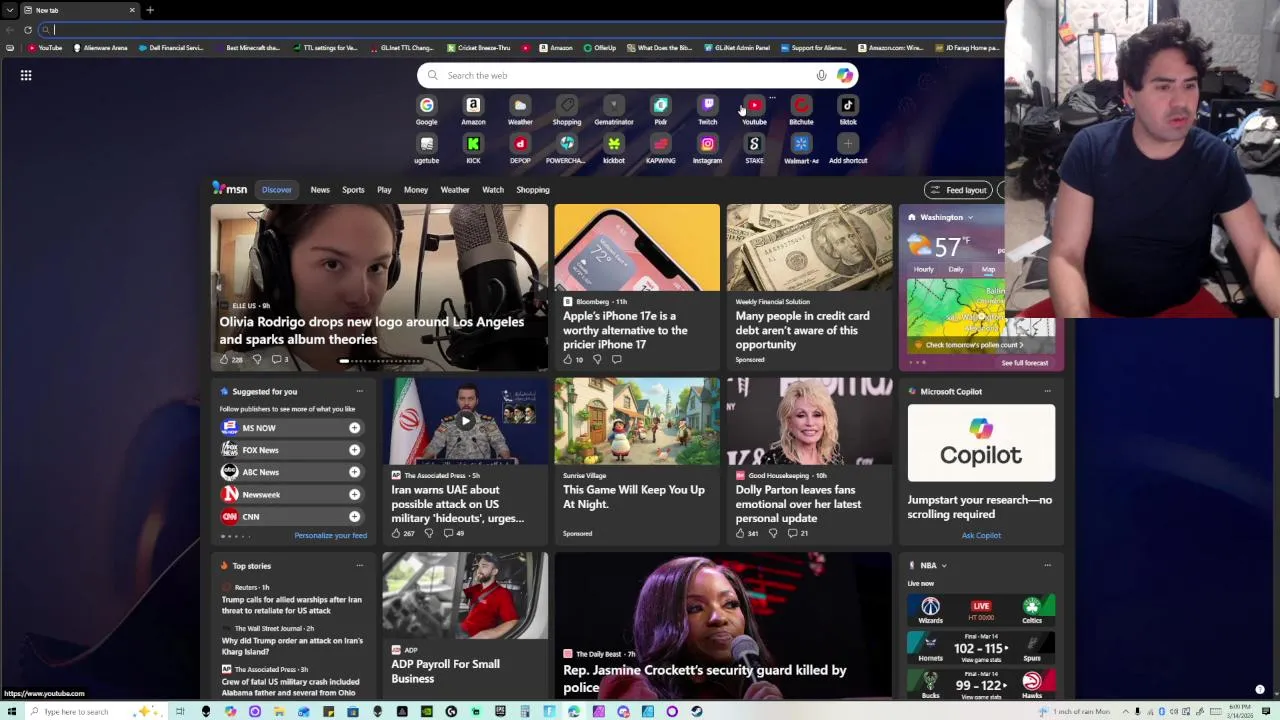
Task: Follow ABC News with plus button
Action: [x=354, y=472]
